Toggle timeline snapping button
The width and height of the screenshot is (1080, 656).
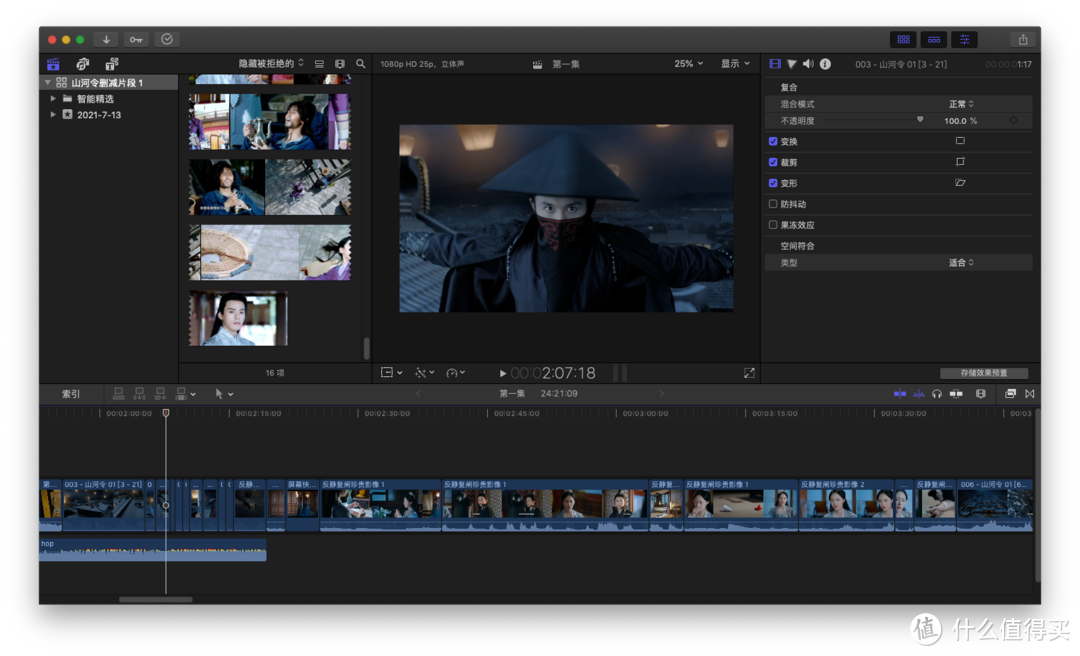point(956,393)
